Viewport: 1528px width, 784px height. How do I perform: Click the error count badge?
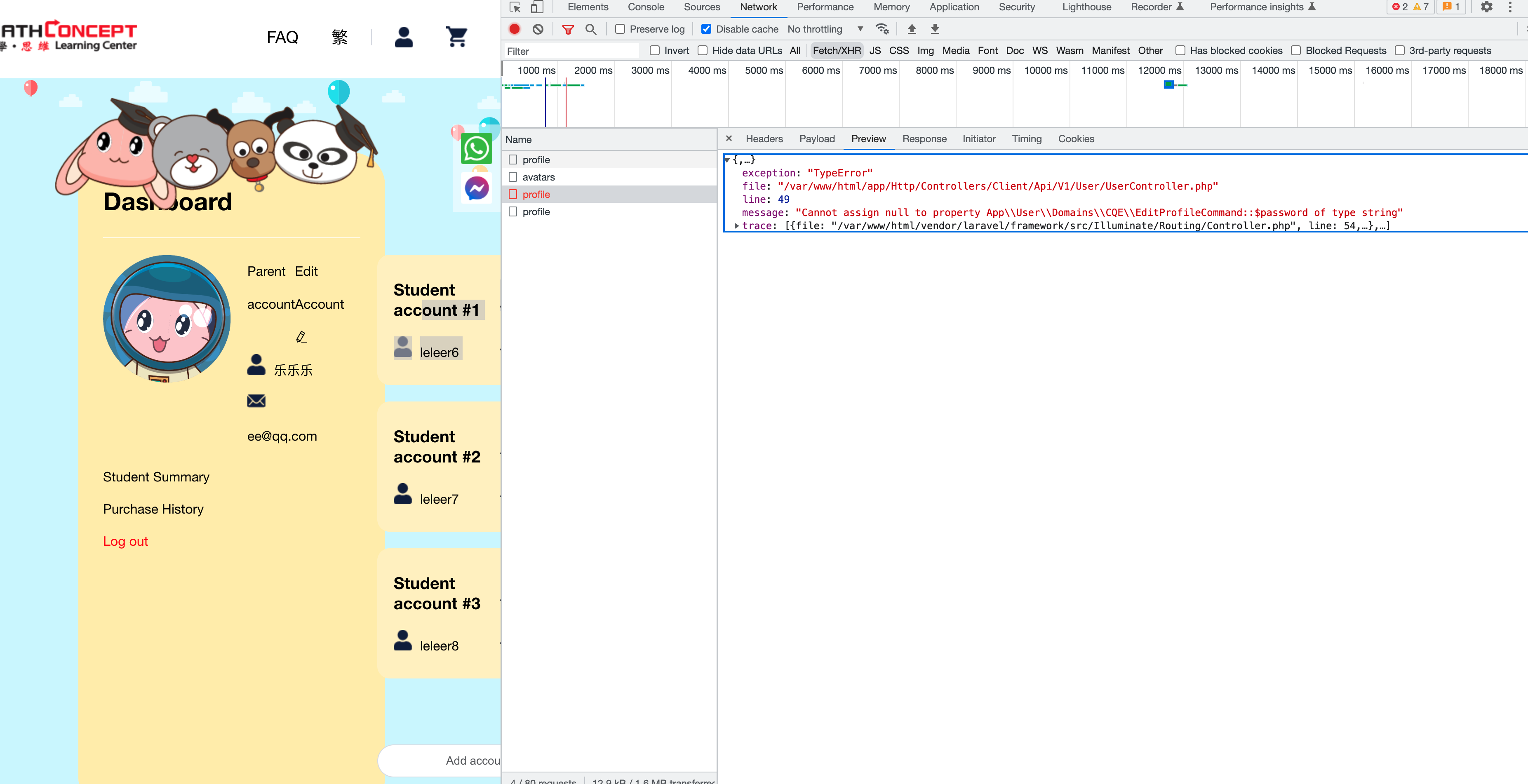(1400, 7)
